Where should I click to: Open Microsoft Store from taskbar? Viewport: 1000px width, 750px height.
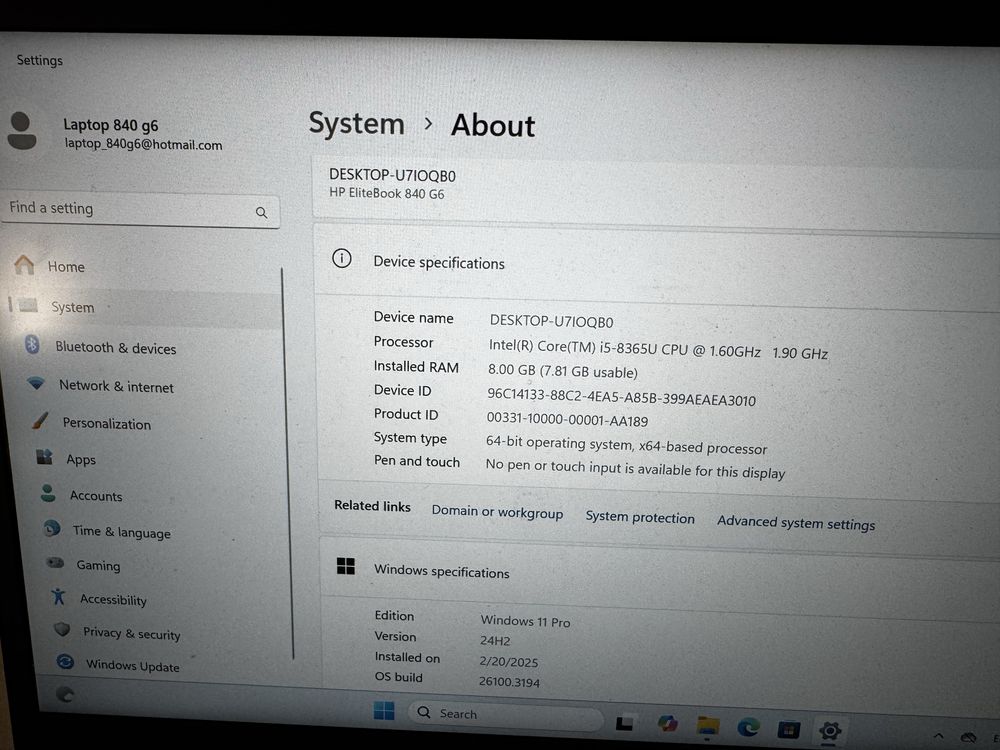coord(788,729)
